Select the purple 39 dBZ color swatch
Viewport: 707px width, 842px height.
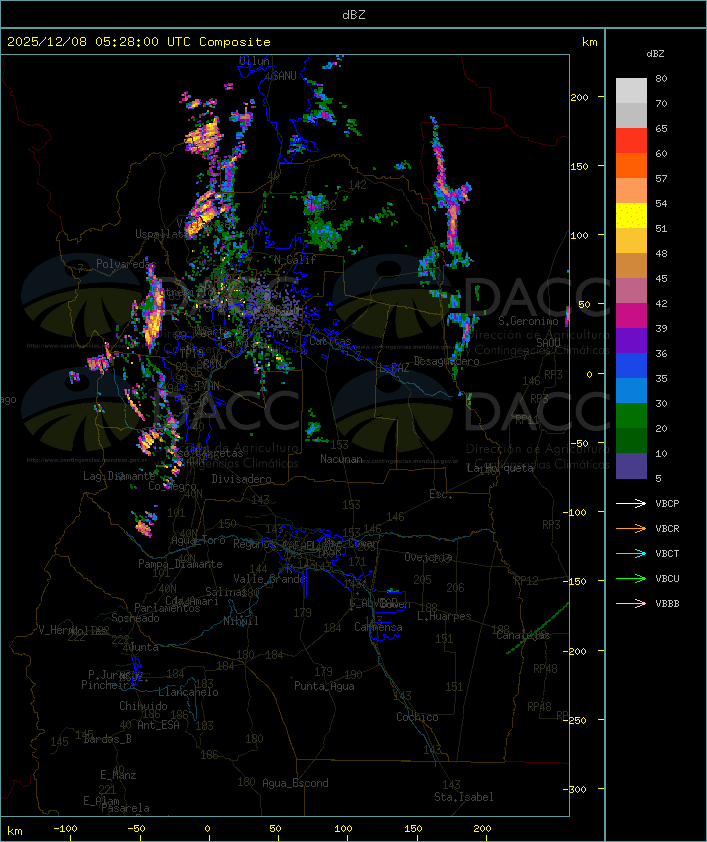point(631,340)
